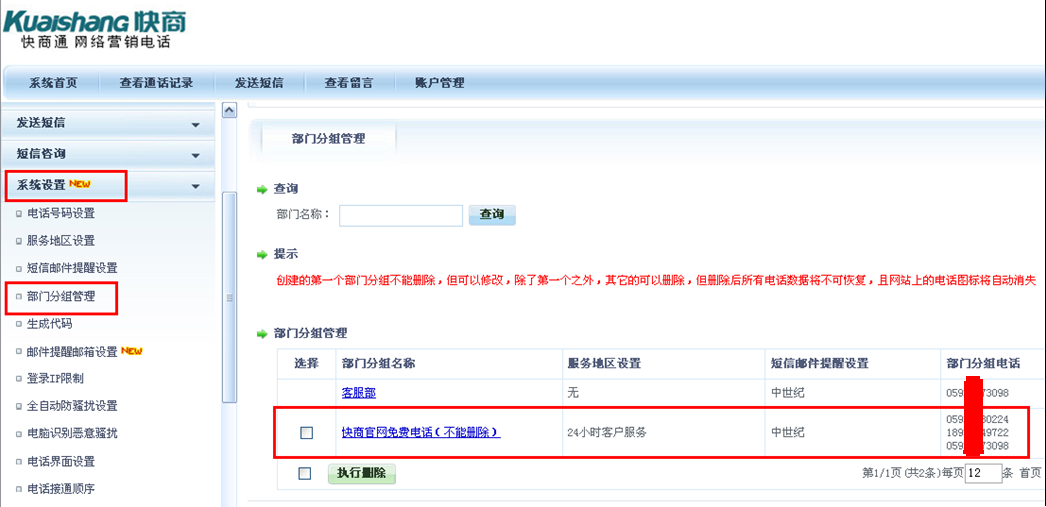Click the 部门名称 text input field
The width and height of the screenshot is (1046, 507).
coord(401,215)
